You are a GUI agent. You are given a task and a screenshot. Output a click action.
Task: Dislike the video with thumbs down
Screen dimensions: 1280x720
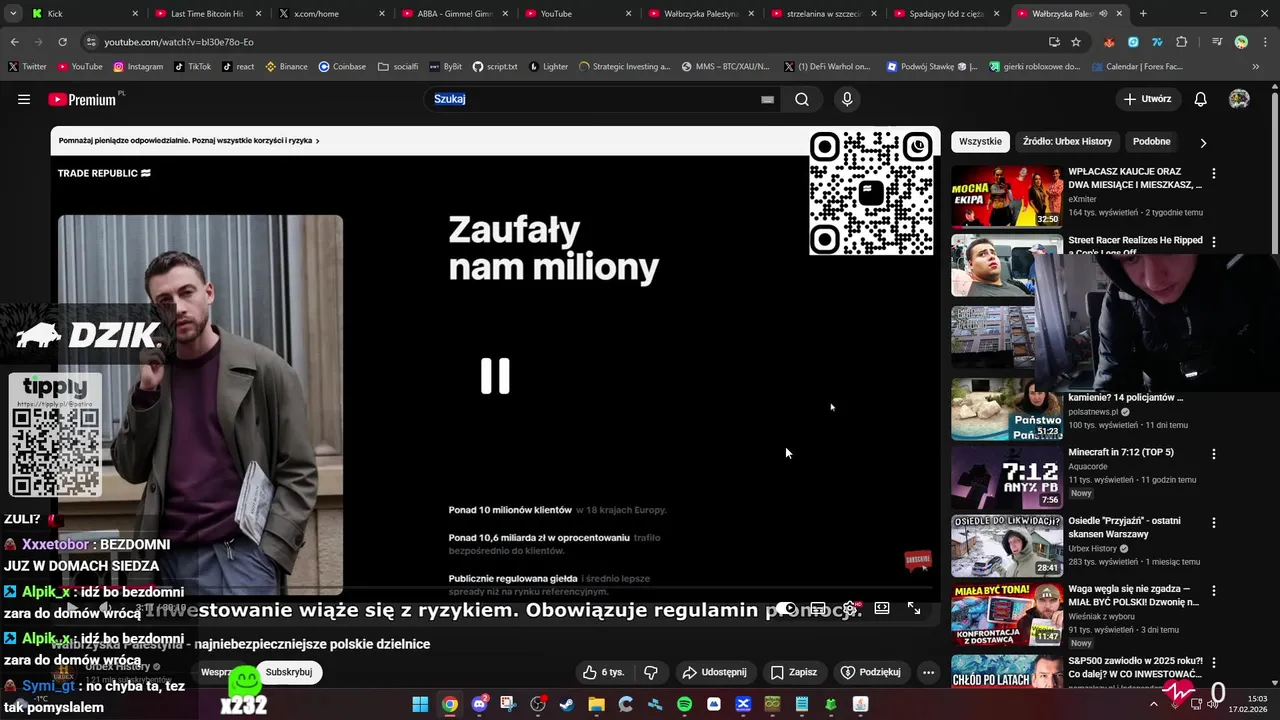(651, 672)
